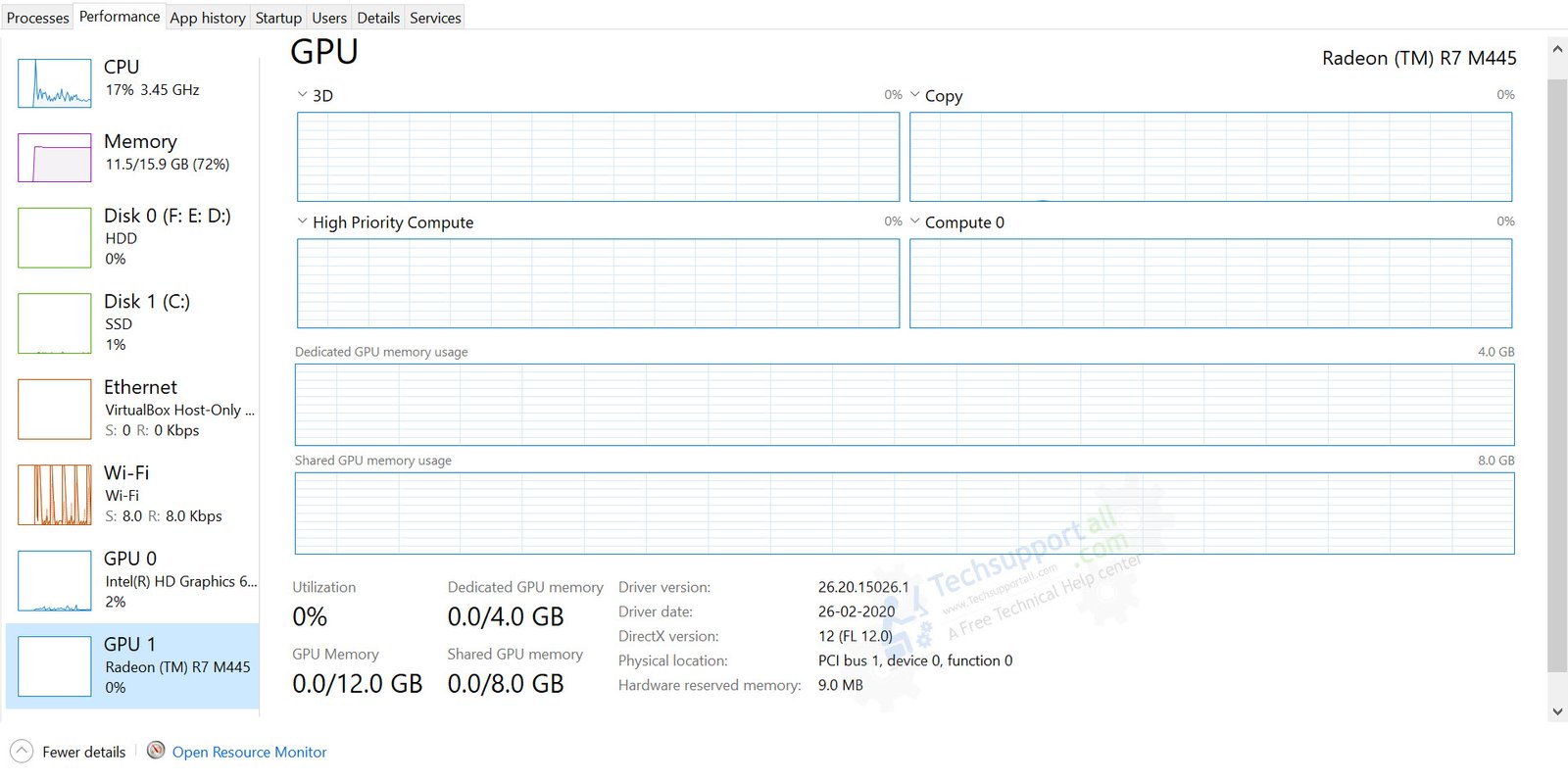
Task: Click 'VirtualBox Host-Only' Ethernet adapter text
Action: pyautogui.click(x=179, y=410)
